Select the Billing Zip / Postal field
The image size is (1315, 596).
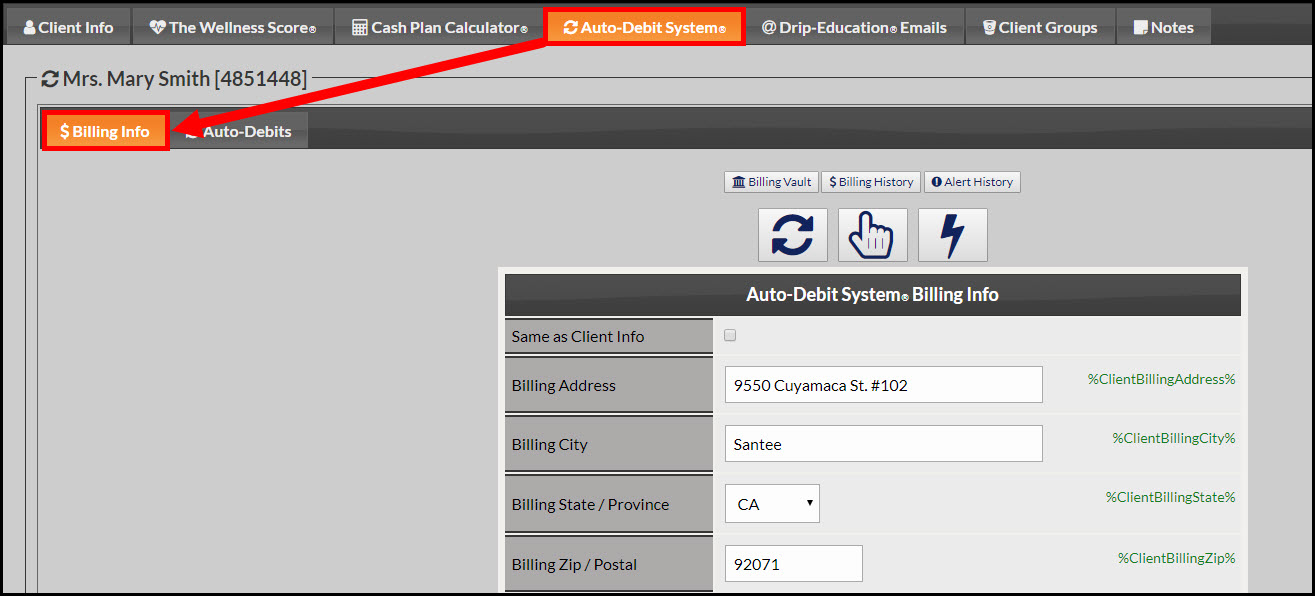[x=793, y=563]
